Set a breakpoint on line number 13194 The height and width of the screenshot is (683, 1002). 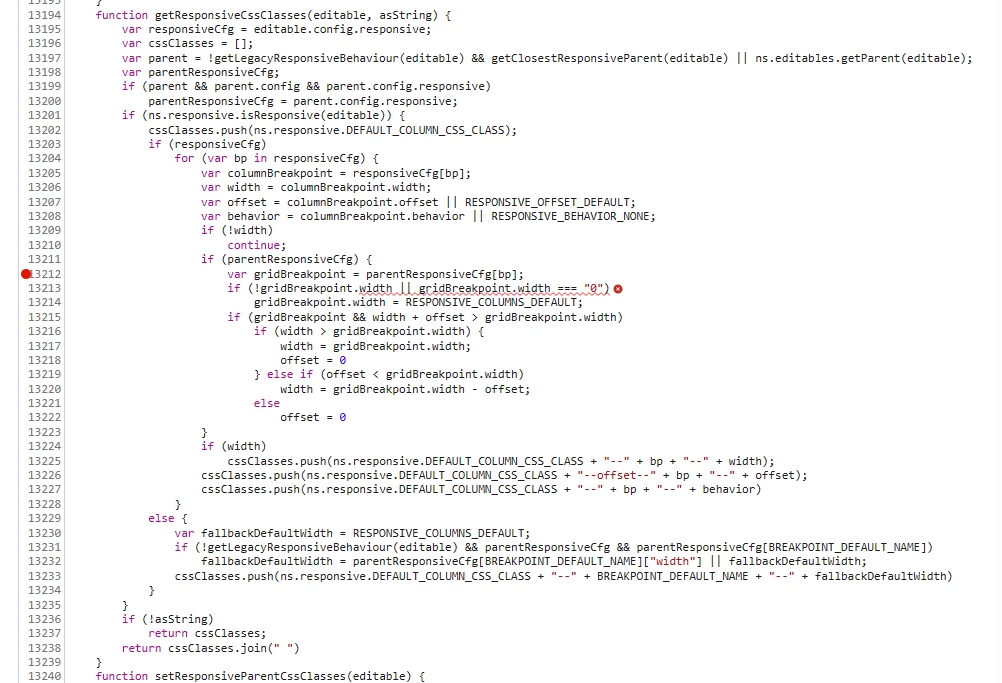coord(44,15)
